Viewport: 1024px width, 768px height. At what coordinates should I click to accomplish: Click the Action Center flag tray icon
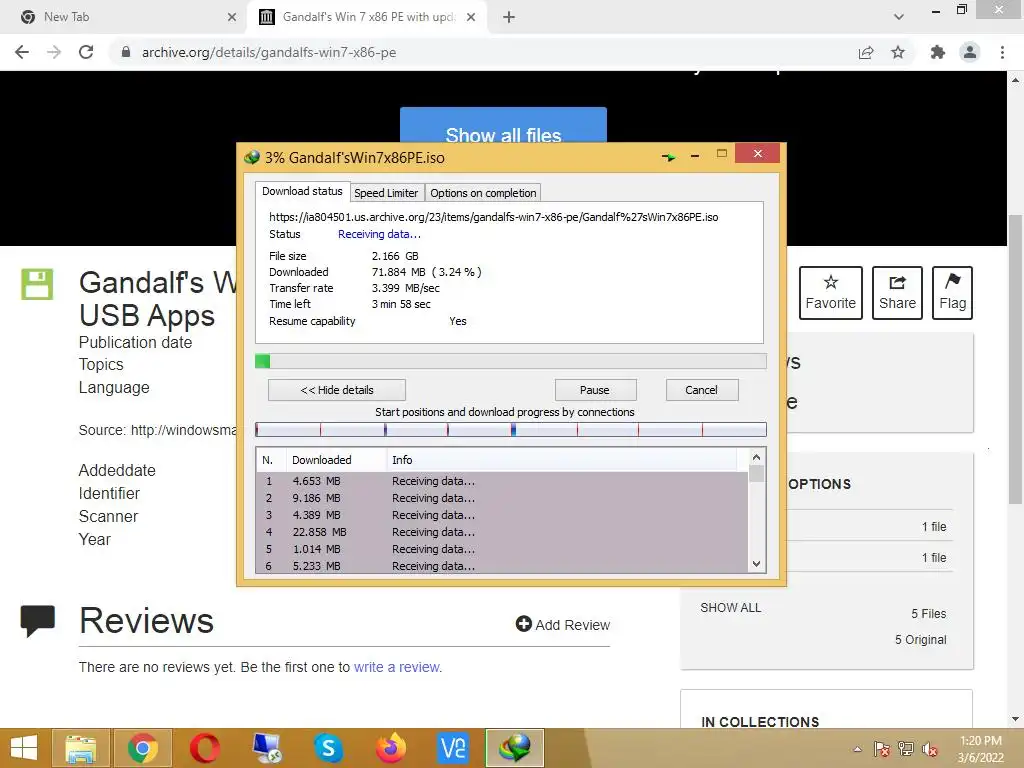tap(882, 749)
